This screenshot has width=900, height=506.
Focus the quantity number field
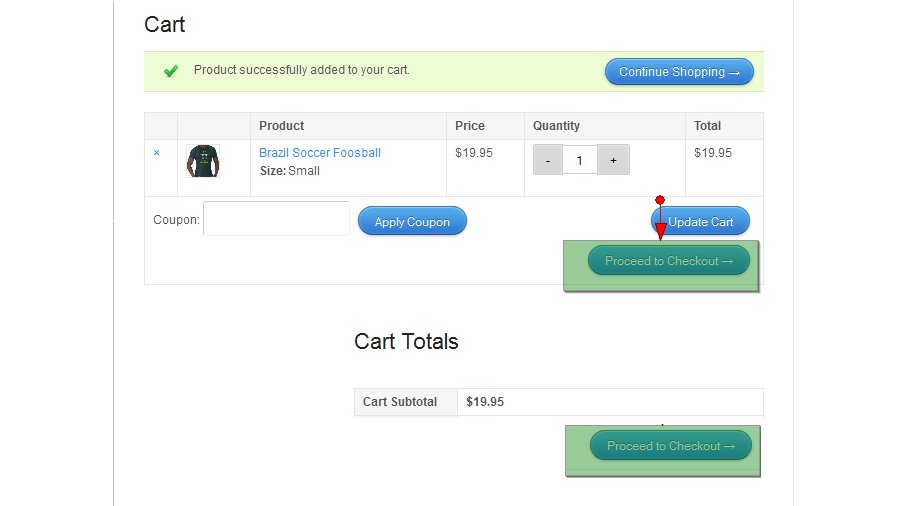(x=580, y=160)
